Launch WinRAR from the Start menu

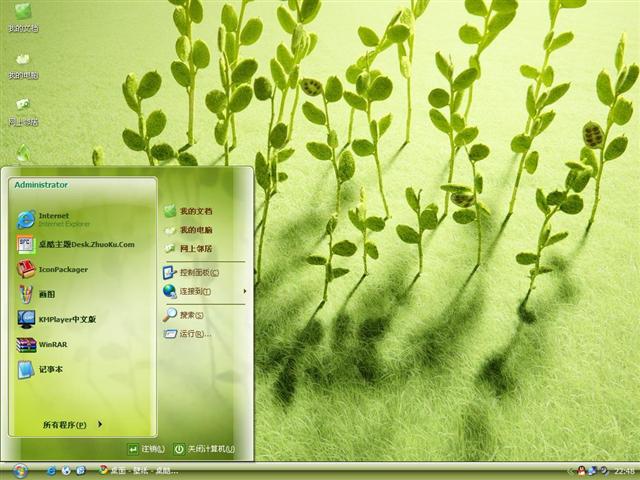point(42,344)
